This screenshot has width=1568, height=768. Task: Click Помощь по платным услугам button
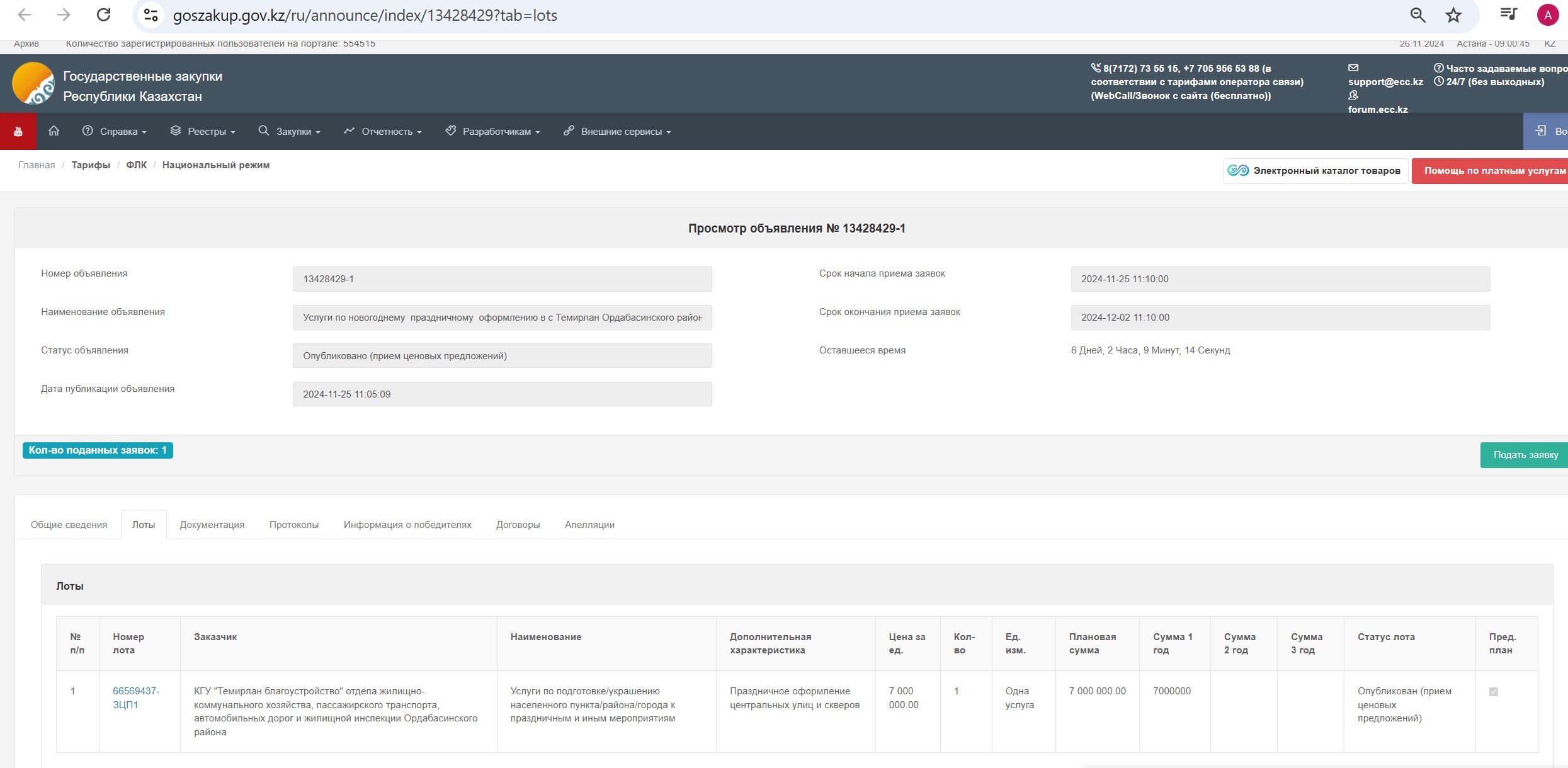1491,171
